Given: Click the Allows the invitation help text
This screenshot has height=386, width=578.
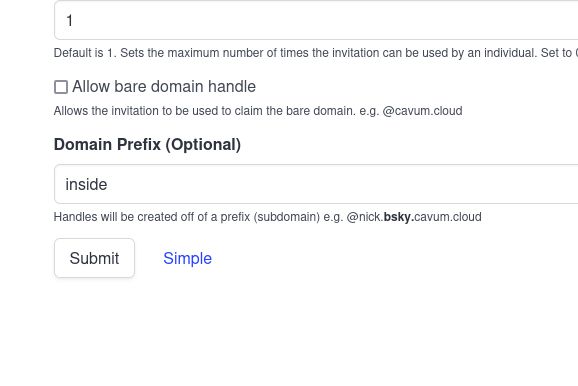Looking at the screenshot, I should [x=258, y=111].
